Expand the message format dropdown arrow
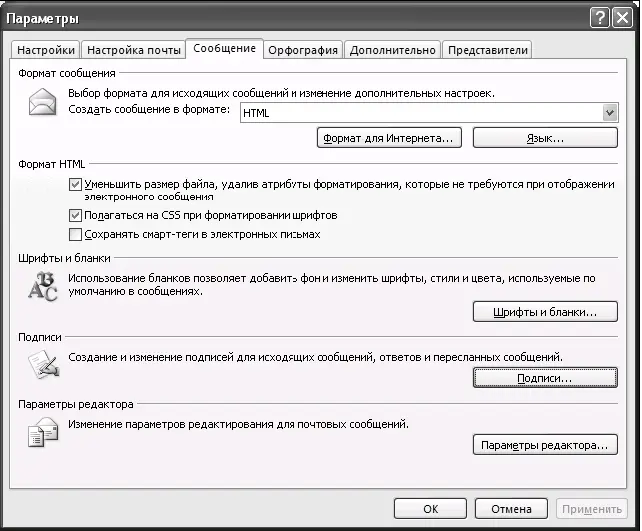The width and height of the screenshot is (642, 531). pyautogui.click(x=610, y=113)
